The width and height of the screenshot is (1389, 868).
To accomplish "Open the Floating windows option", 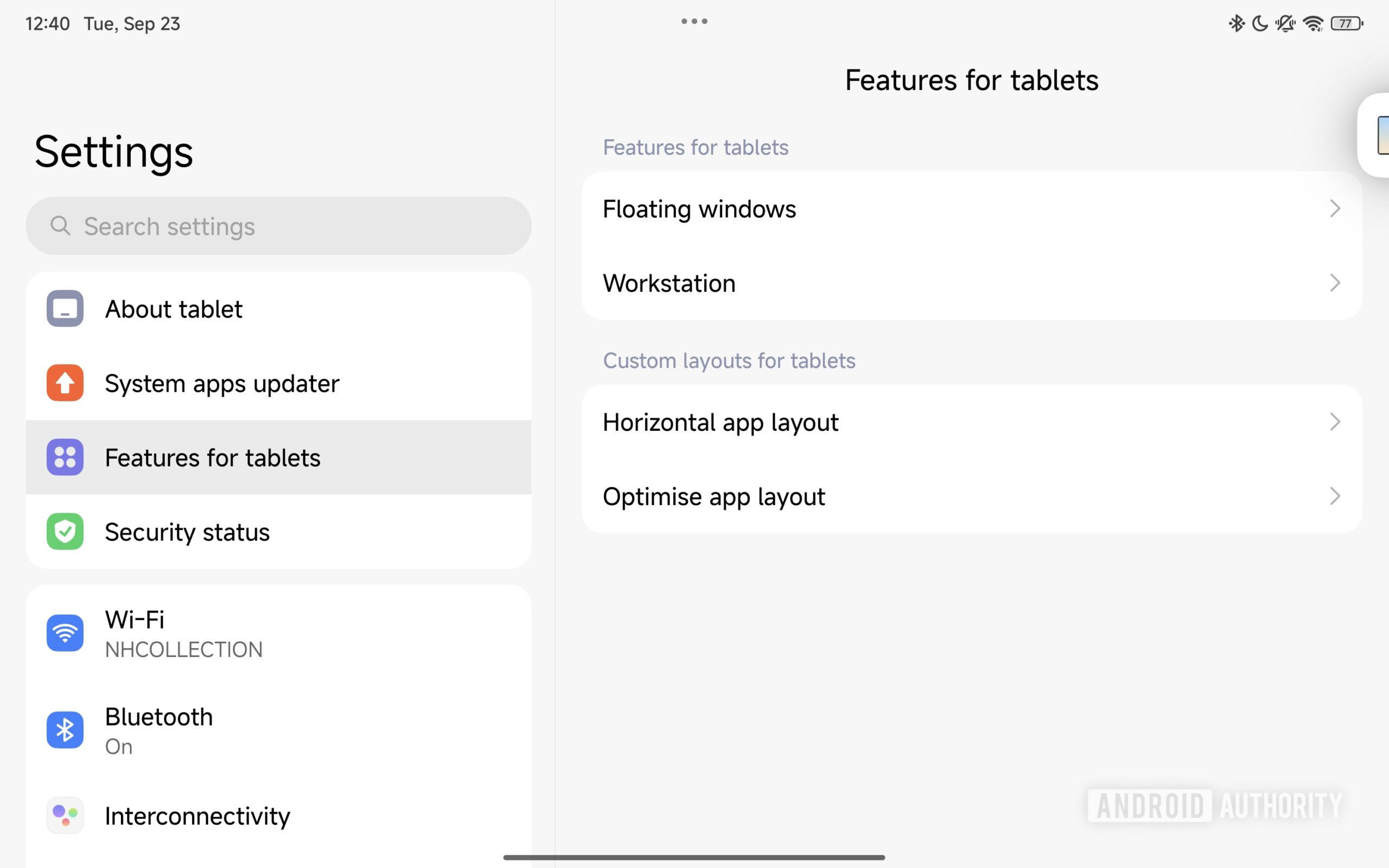I will pyautogui.click(x=699, y=209).
